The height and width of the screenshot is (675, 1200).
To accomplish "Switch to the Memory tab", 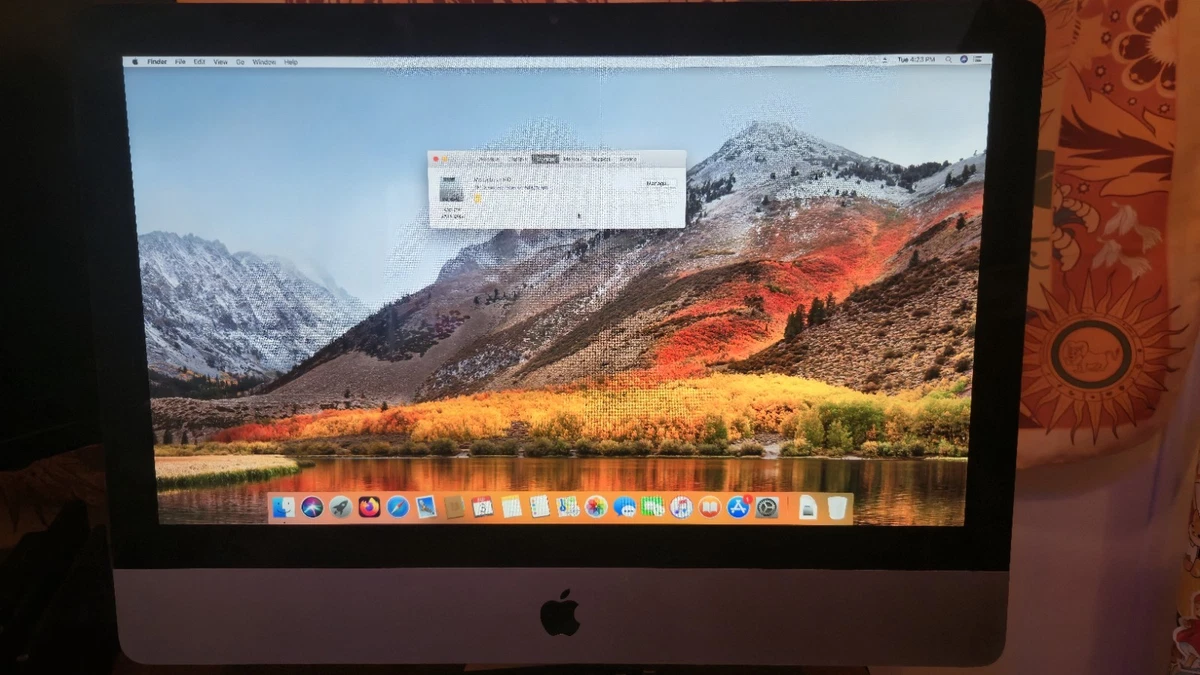I will (572, 159).
